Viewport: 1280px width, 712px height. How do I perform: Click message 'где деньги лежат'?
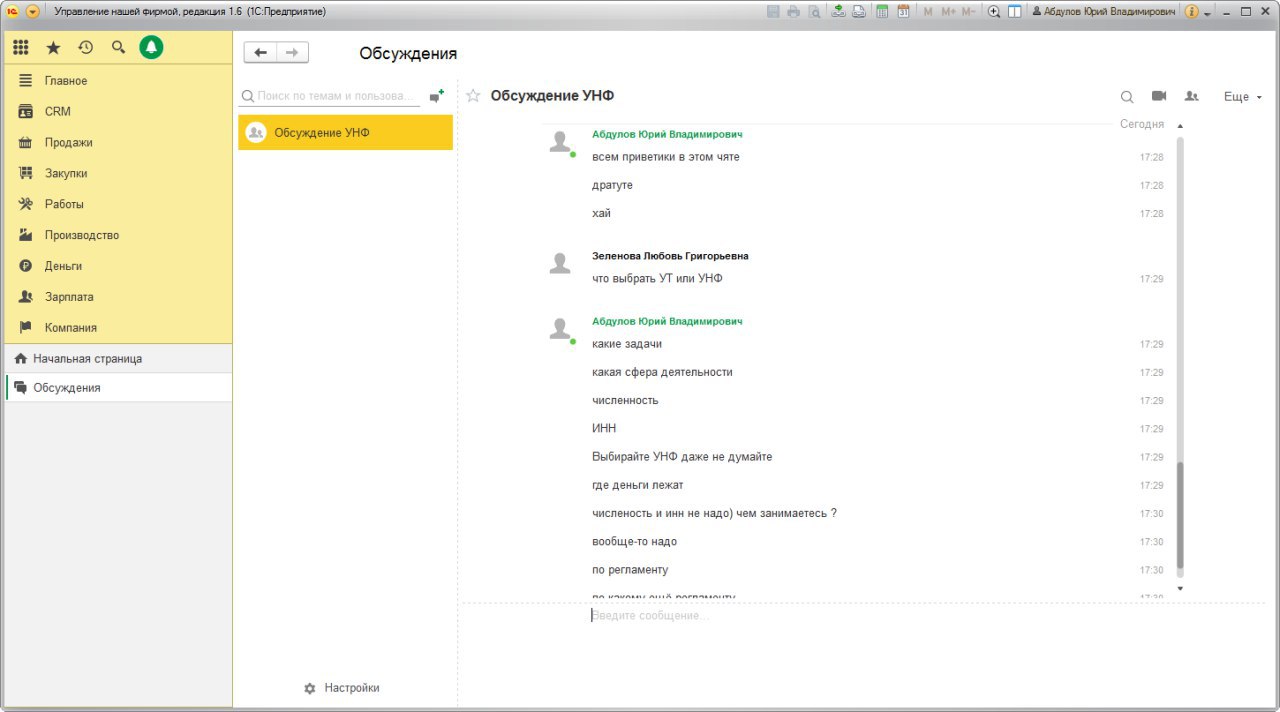(638, 485)
